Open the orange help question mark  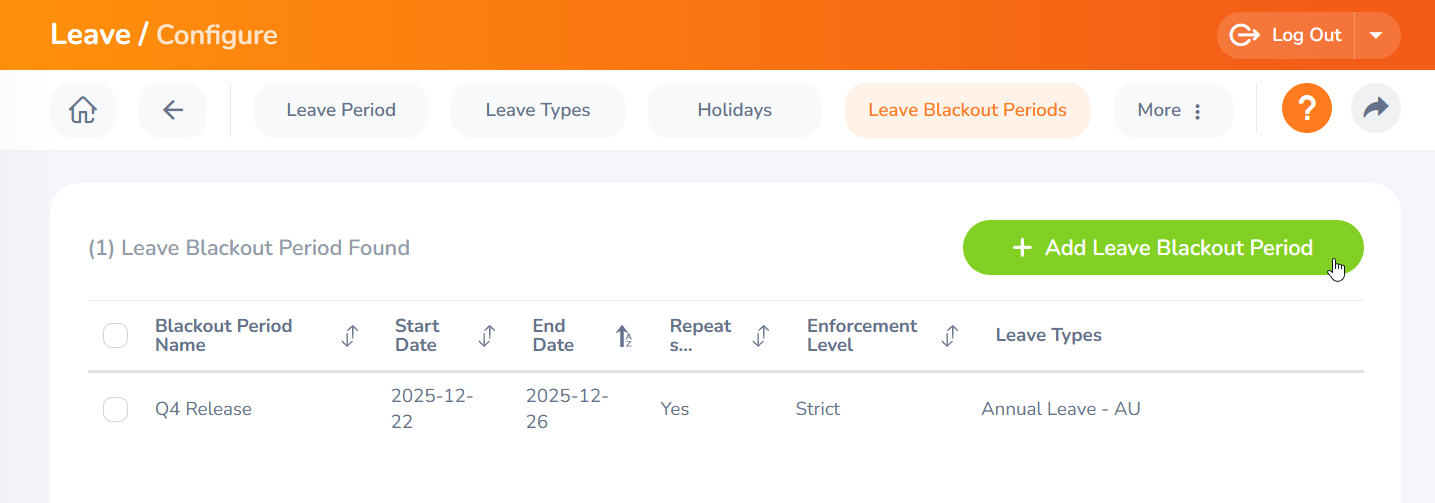(x=1306, y=108)
